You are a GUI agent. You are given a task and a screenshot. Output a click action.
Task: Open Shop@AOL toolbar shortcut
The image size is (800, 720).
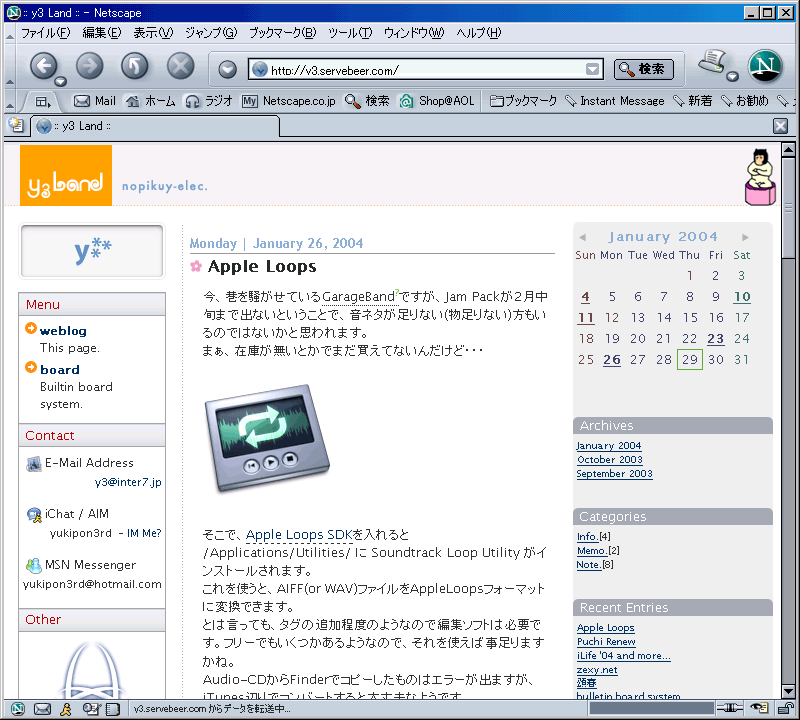(437, 101)
